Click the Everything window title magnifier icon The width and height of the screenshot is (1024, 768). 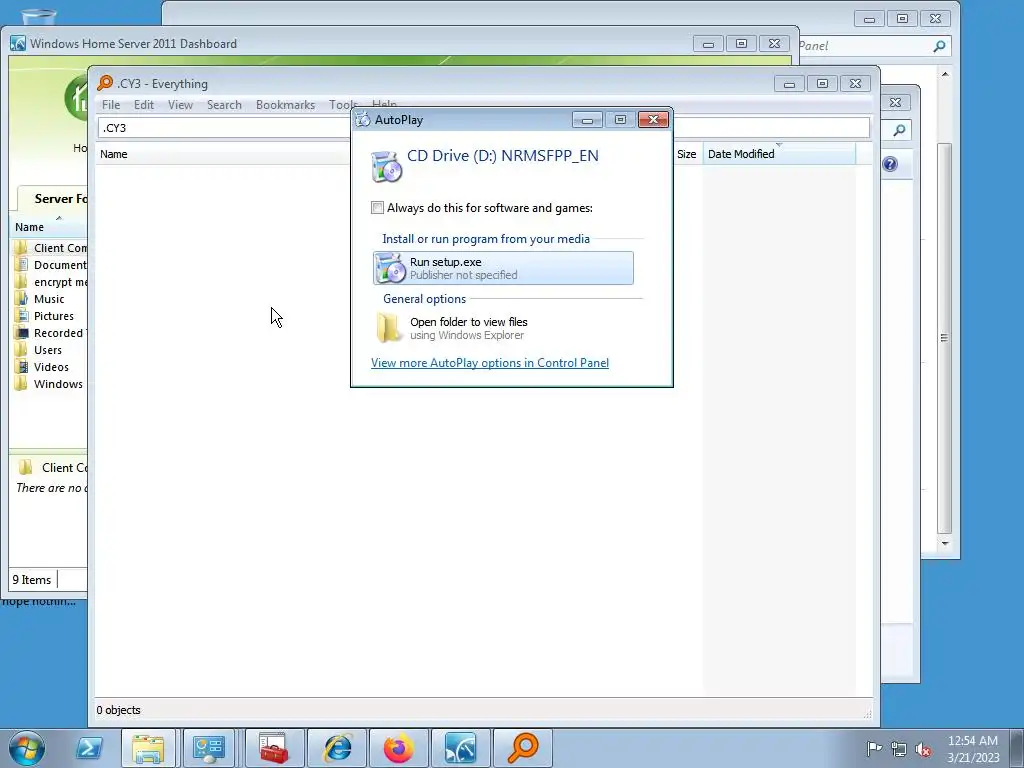[104, 83]
